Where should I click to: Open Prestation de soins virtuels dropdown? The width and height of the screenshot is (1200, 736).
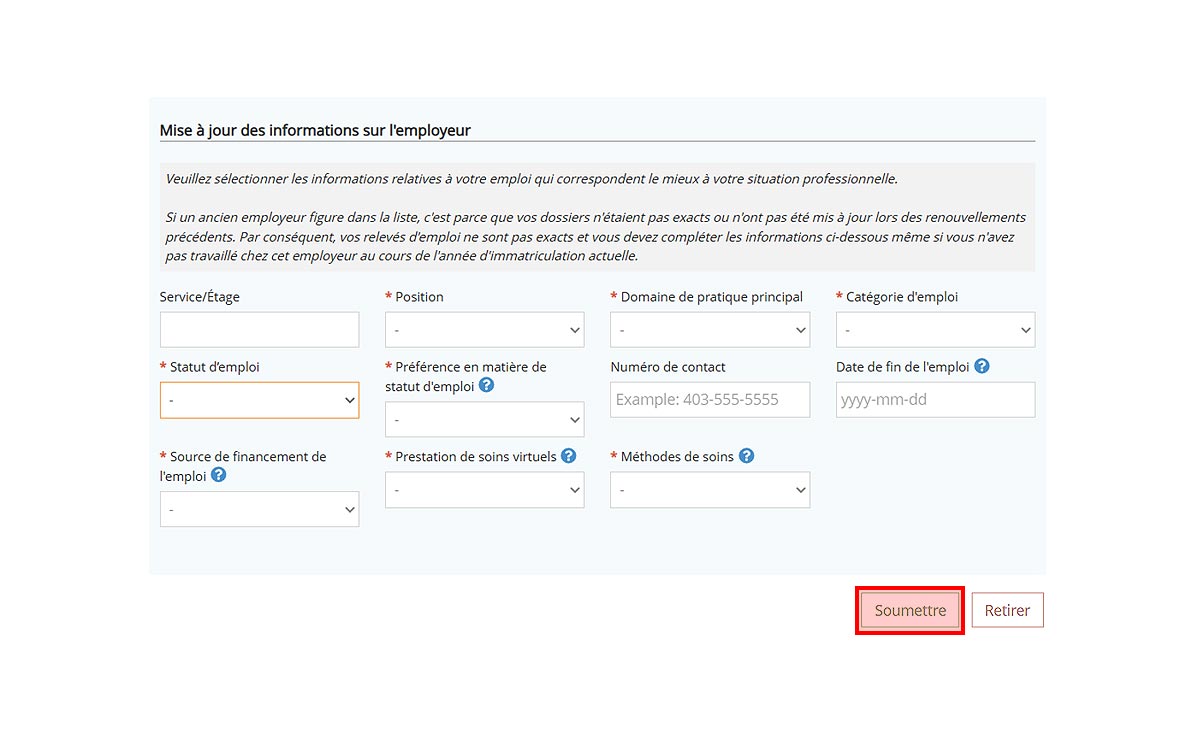tap(484, 490)
